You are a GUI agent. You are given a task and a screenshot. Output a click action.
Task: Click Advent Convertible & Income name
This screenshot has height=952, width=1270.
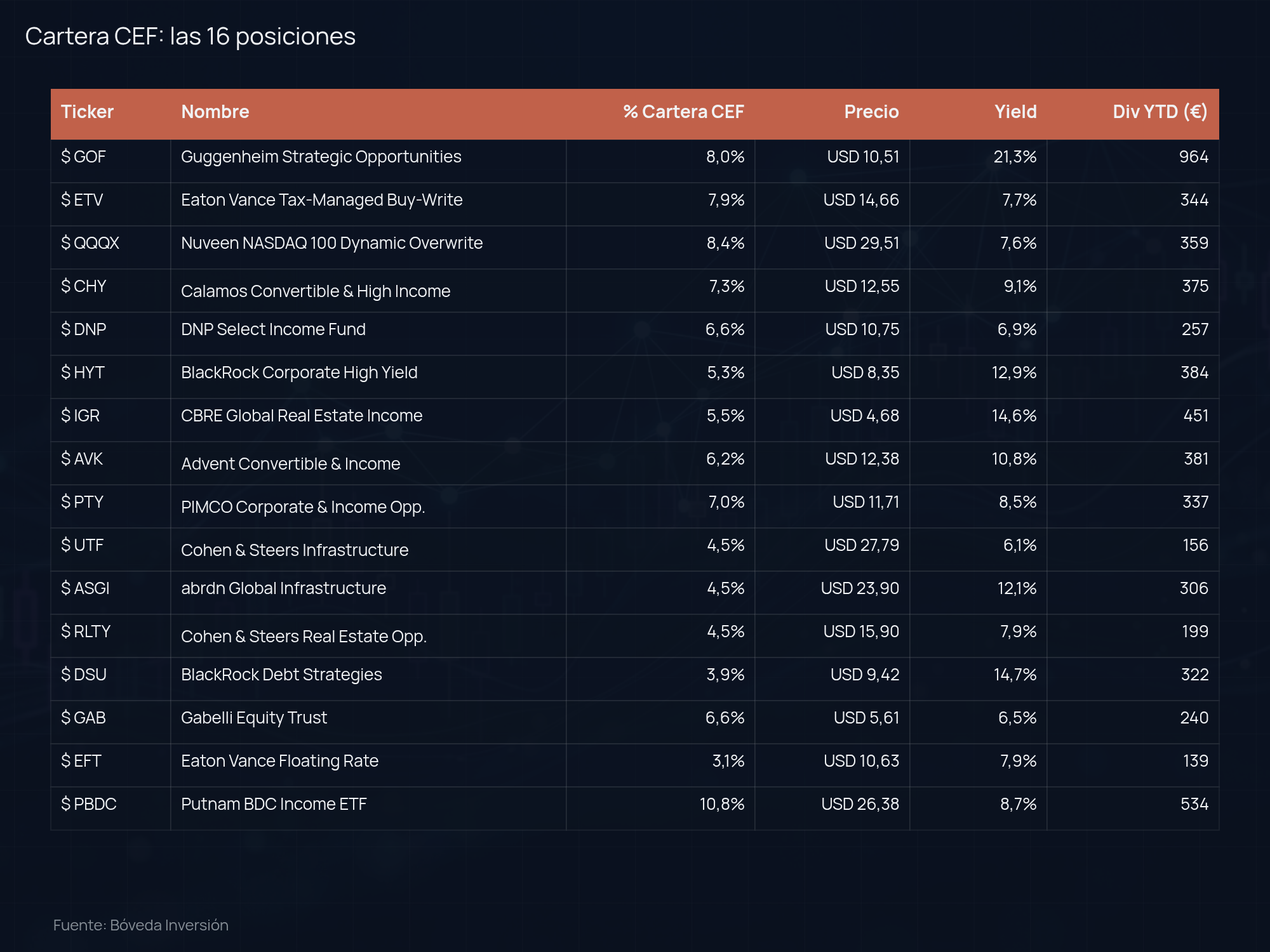click(x=291, y=464)
